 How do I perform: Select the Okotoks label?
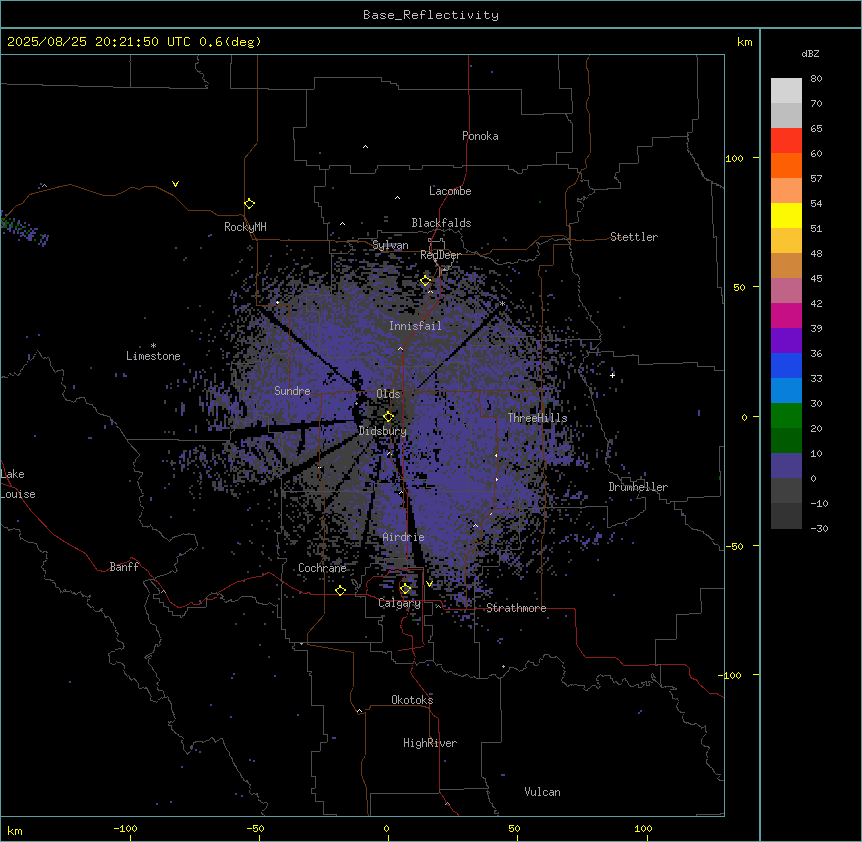tap(412, 700)
